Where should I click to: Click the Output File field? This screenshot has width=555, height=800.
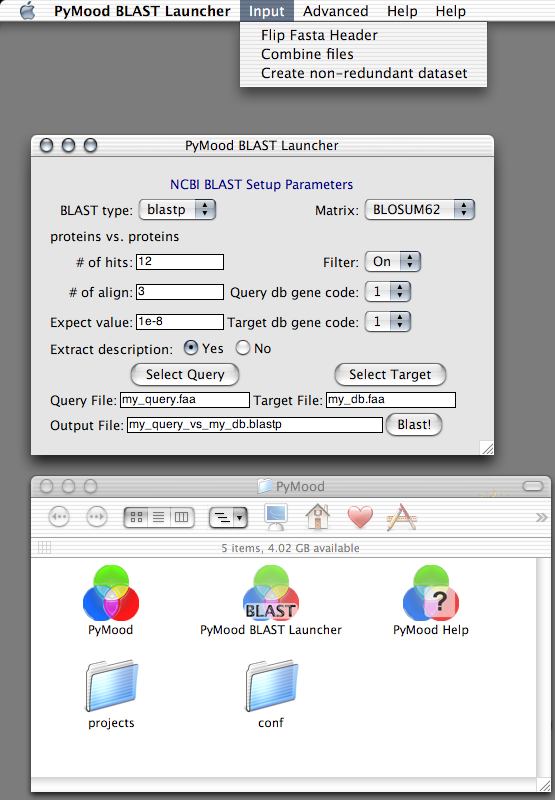pos(255,425)
